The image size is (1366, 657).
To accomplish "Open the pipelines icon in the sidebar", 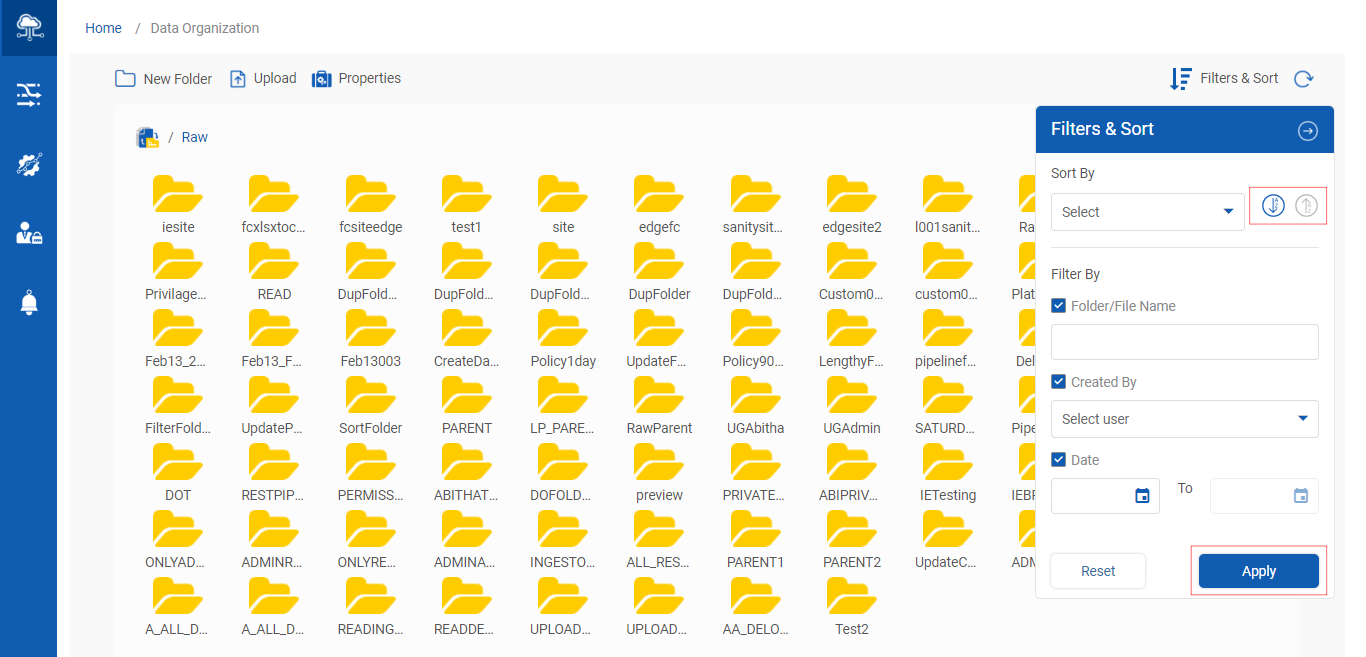I will click(28, 95).
